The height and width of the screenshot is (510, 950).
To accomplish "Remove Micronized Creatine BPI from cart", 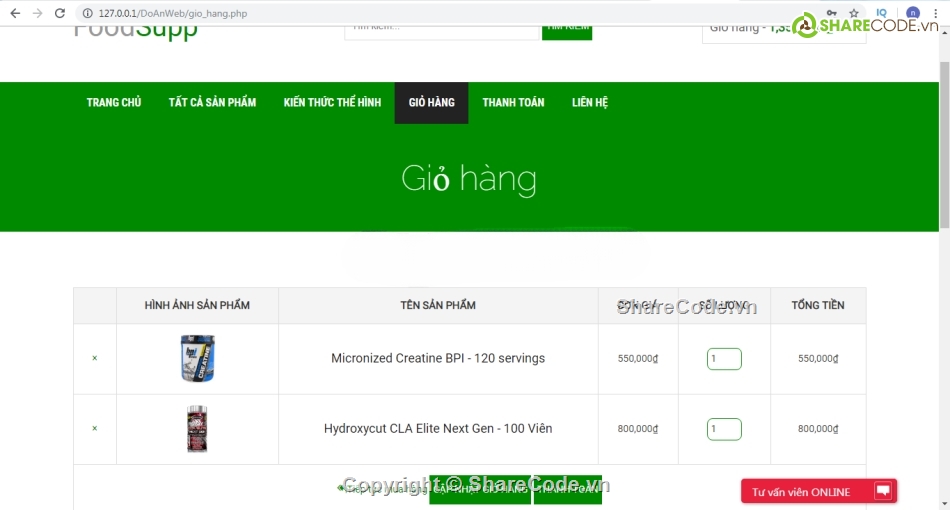I will point(95,358).
